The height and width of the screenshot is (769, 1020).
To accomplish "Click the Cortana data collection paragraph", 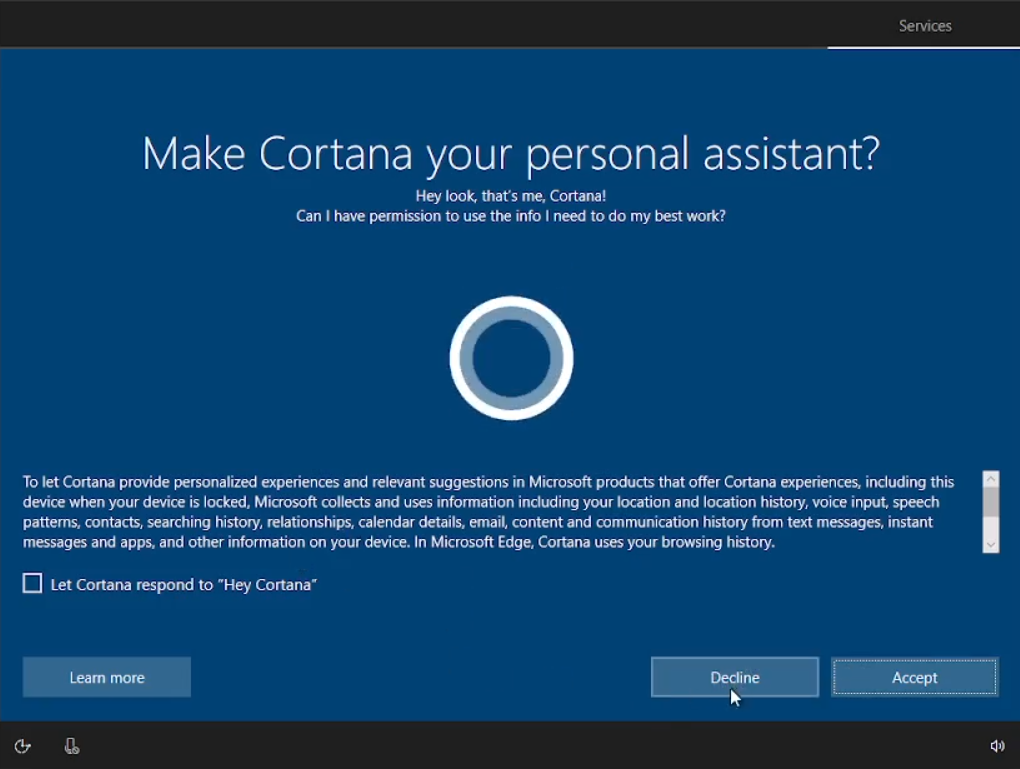I will [x=488, y=512].
